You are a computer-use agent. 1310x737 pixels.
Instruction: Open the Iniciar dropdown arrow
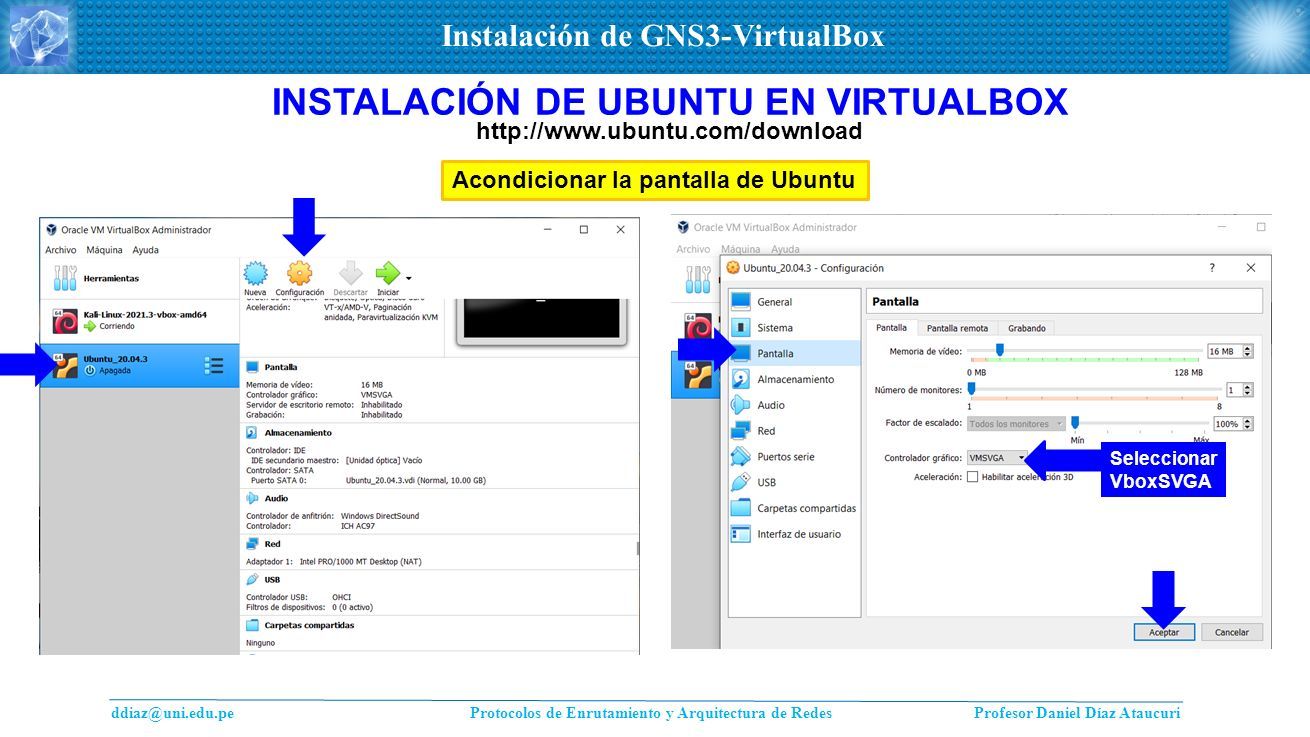point(409,277)
